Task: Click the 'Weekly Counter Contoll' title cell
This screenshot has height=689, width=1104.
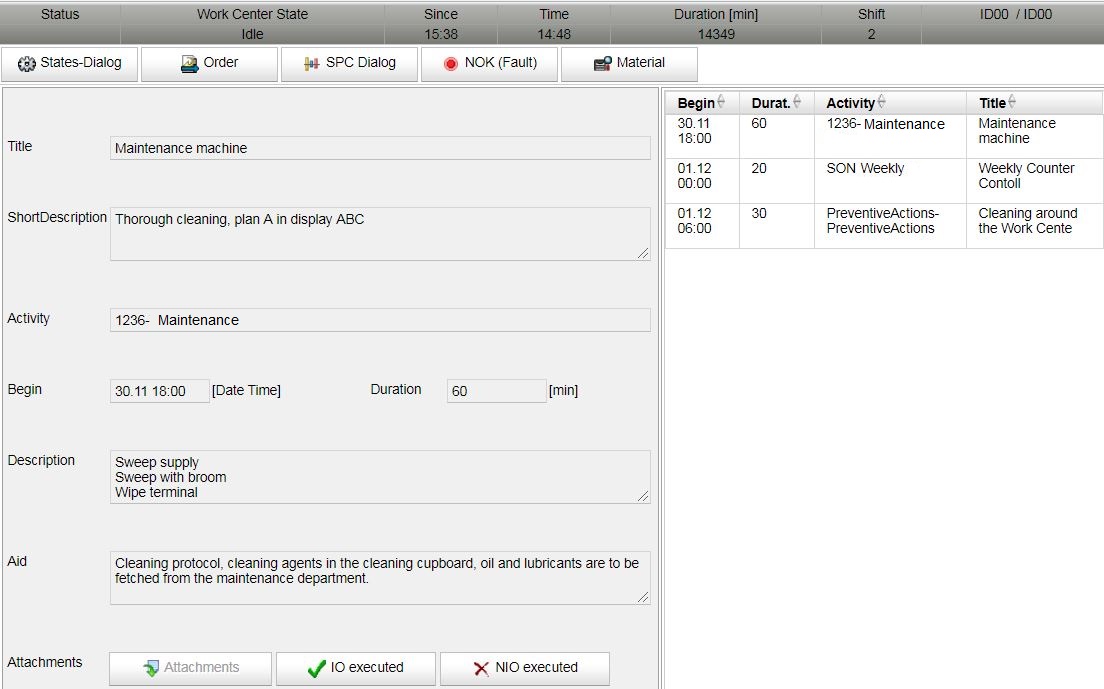Action: [1034, 181]
